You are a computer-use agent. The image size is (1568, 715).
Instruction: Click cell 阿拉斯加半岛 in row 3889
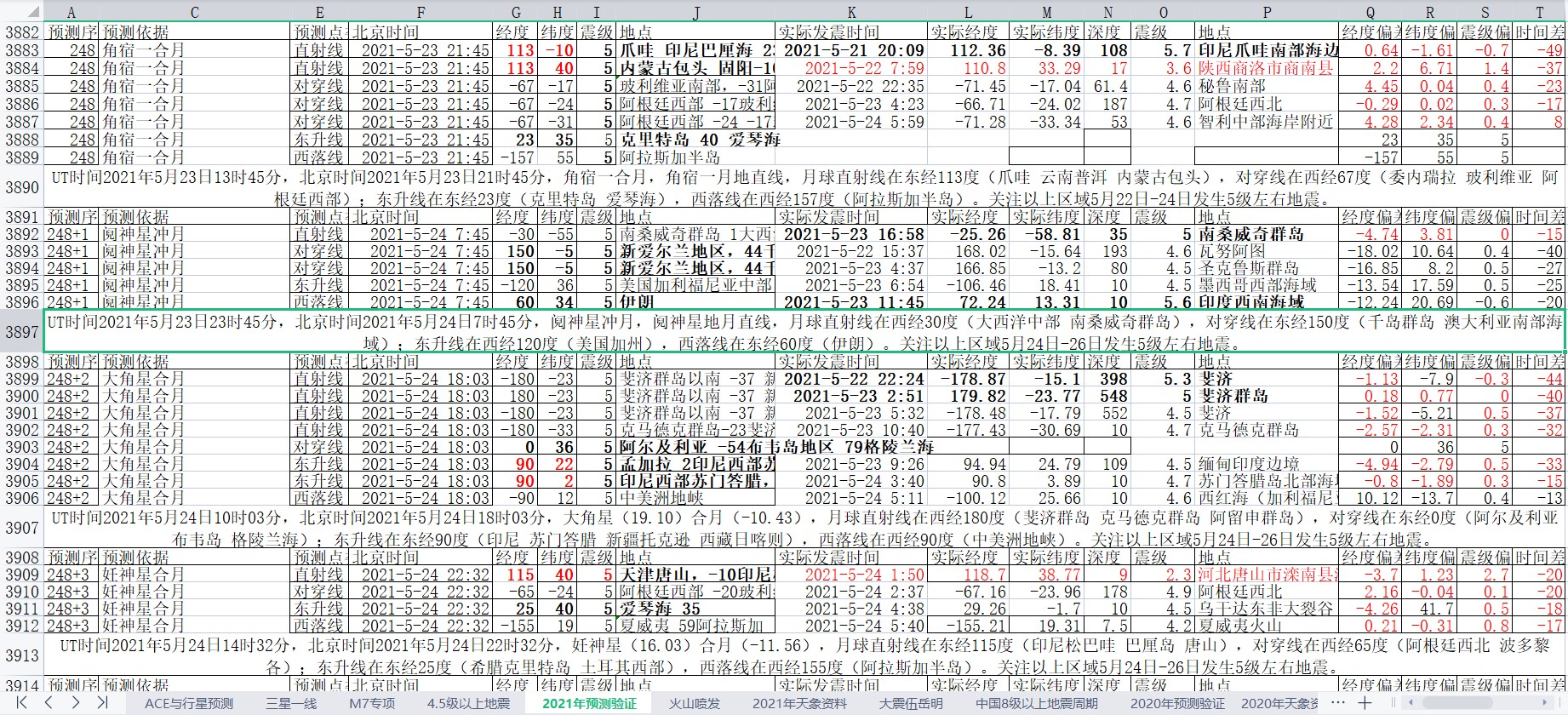click(x=695, y=157)
